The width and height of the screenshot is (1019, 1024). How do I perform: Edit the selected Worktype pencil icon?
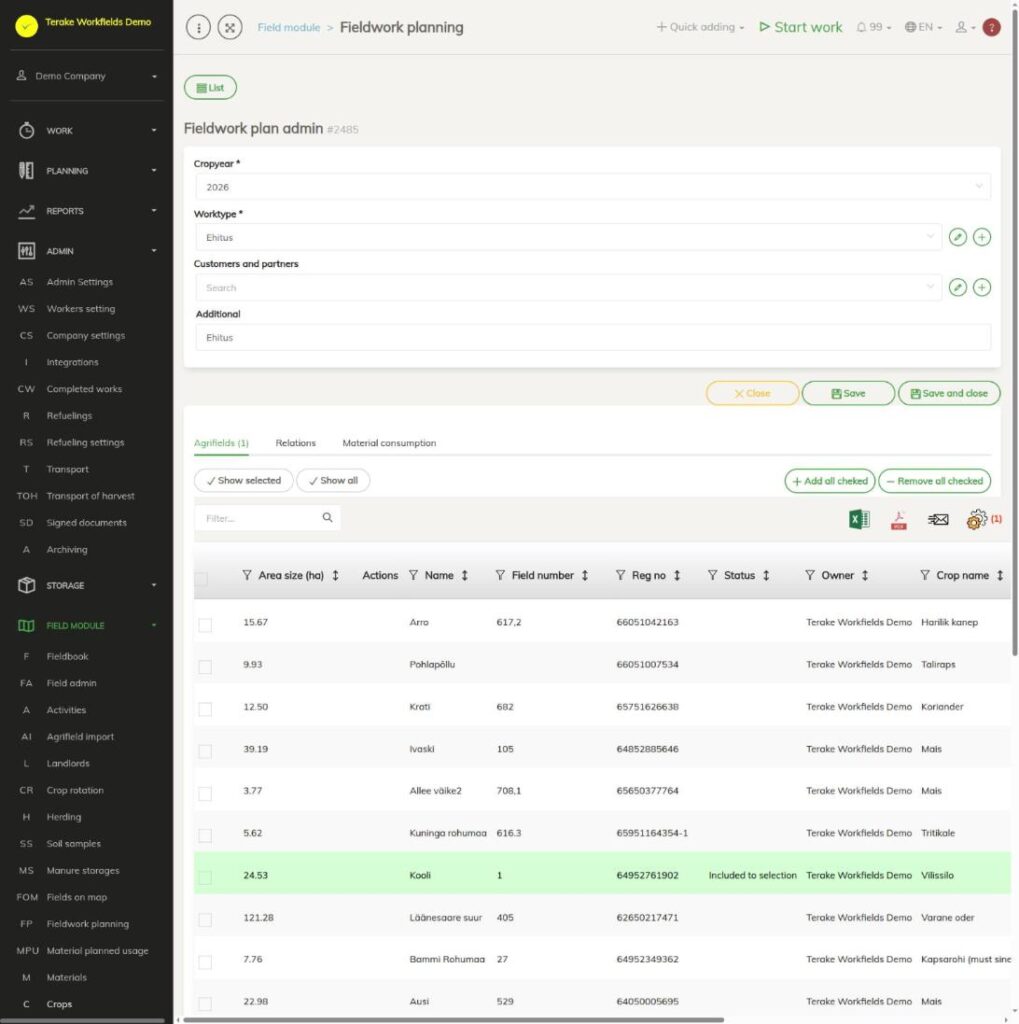958,237
